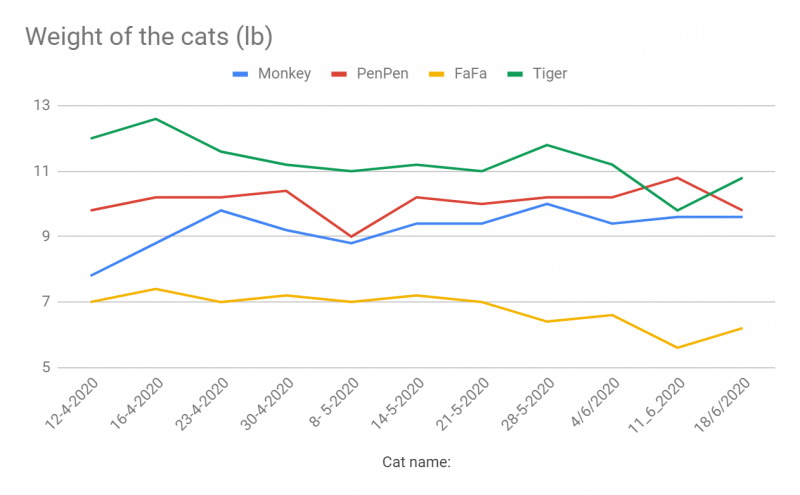
Task: Click the Monkey legend blue swatch
Action: click(241, 73)
